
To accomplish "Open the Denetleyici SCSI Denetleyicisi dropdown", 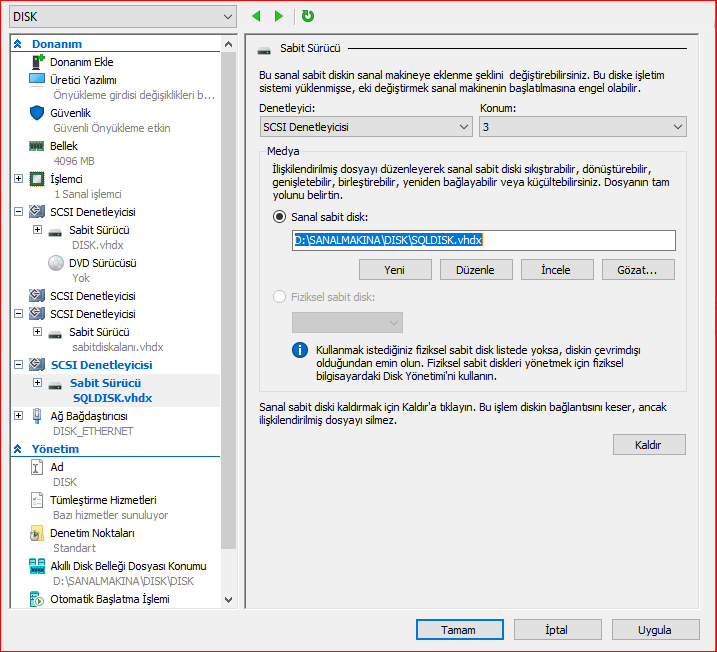I will pos(366,127).
